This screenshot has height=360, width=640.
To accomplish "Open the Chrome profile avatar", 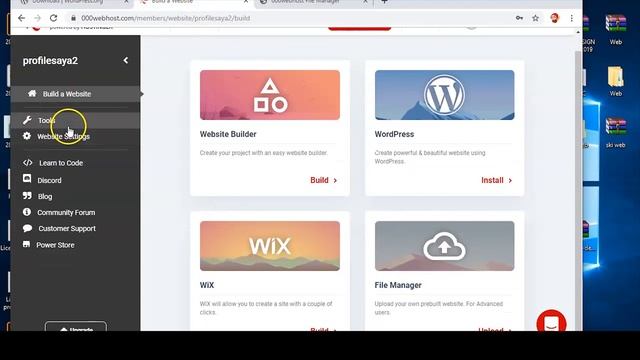I will pos(554,18).
